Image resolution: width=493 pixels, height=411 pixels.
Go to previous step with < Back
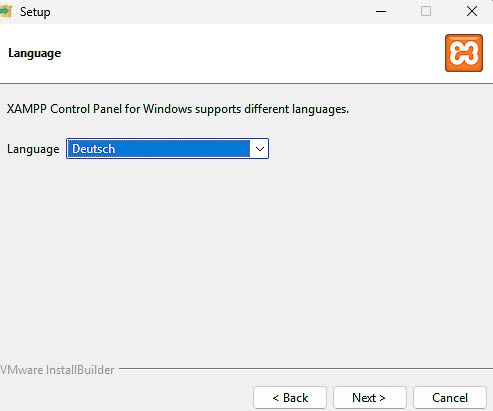[x=290, y=397]
